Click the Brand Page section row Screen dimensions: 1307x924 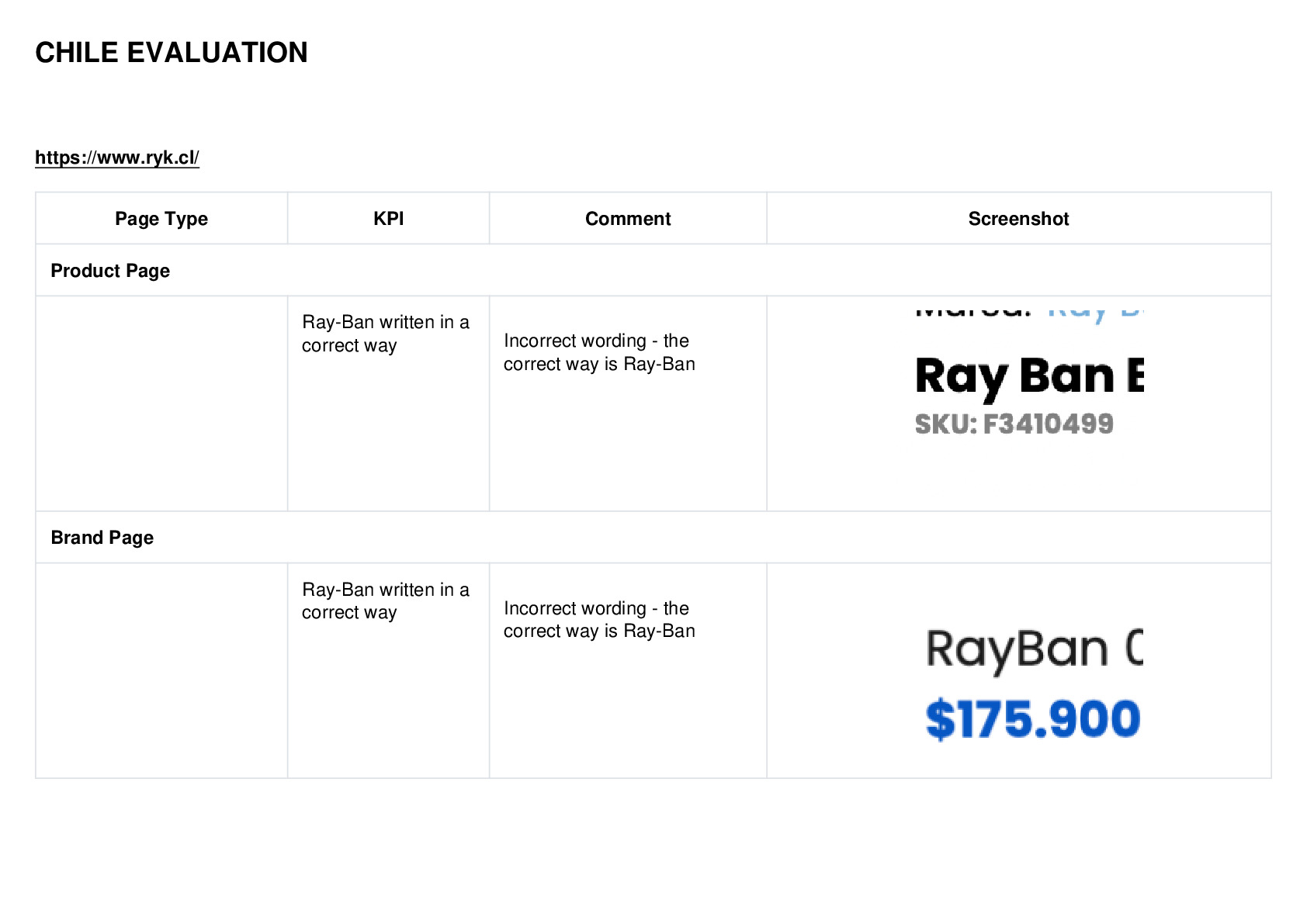[x=653, y=537]
